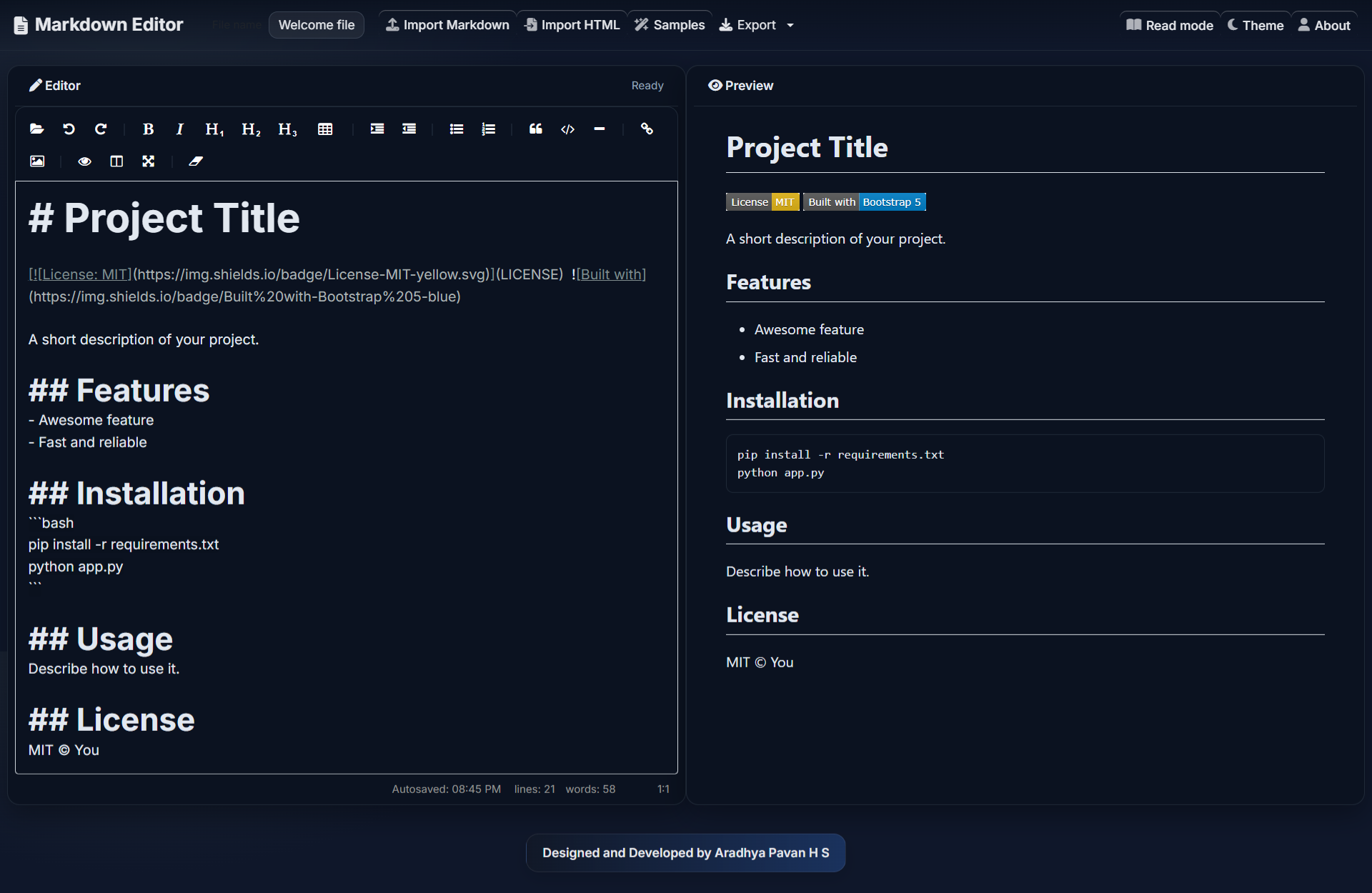This screenshot has height=893, width=1372.
Task: Insert a horizontal rule
Action: 600,129
